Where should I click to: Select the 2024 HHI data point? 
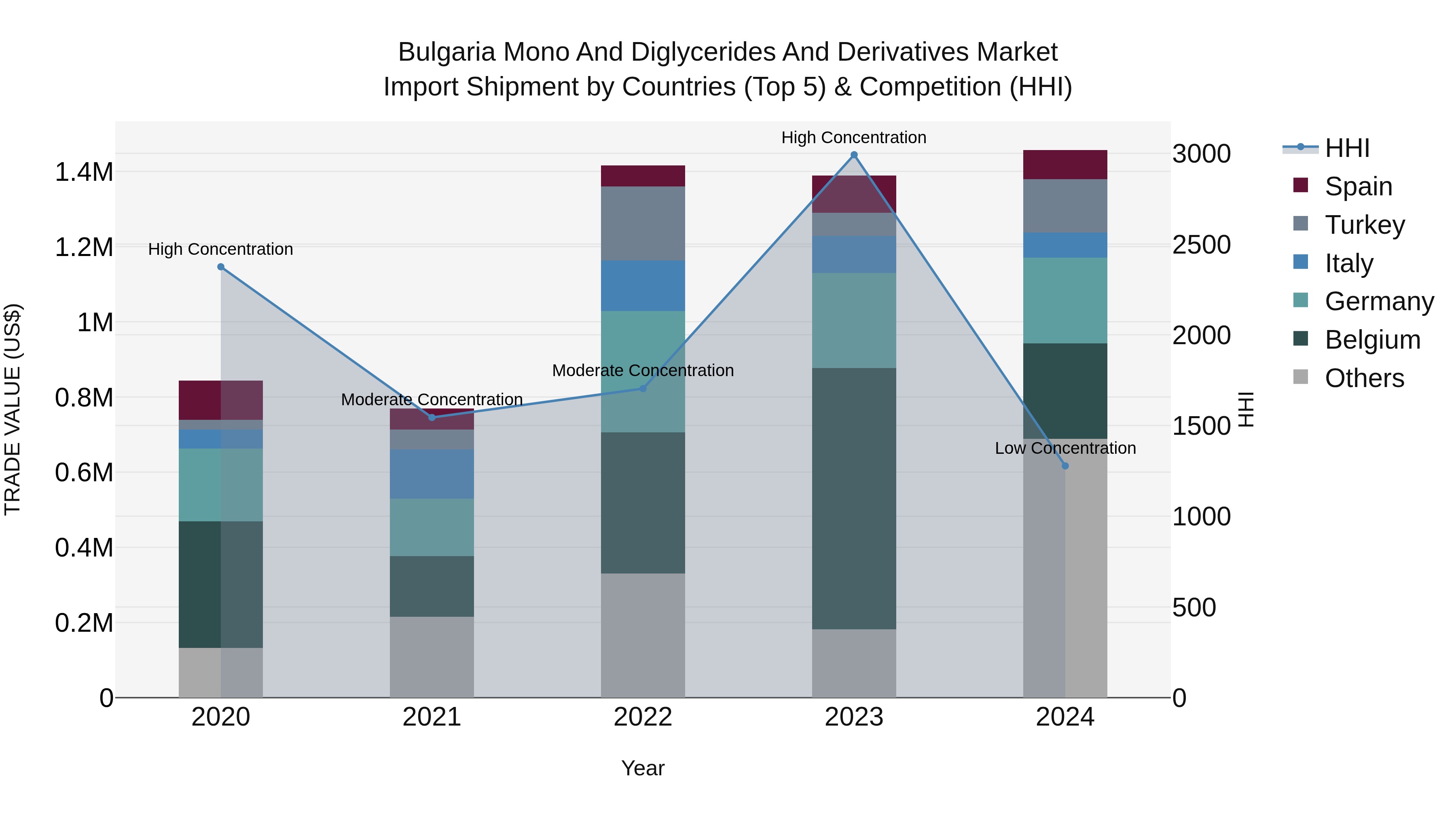pyautogui.click(x=1065, y=466)
